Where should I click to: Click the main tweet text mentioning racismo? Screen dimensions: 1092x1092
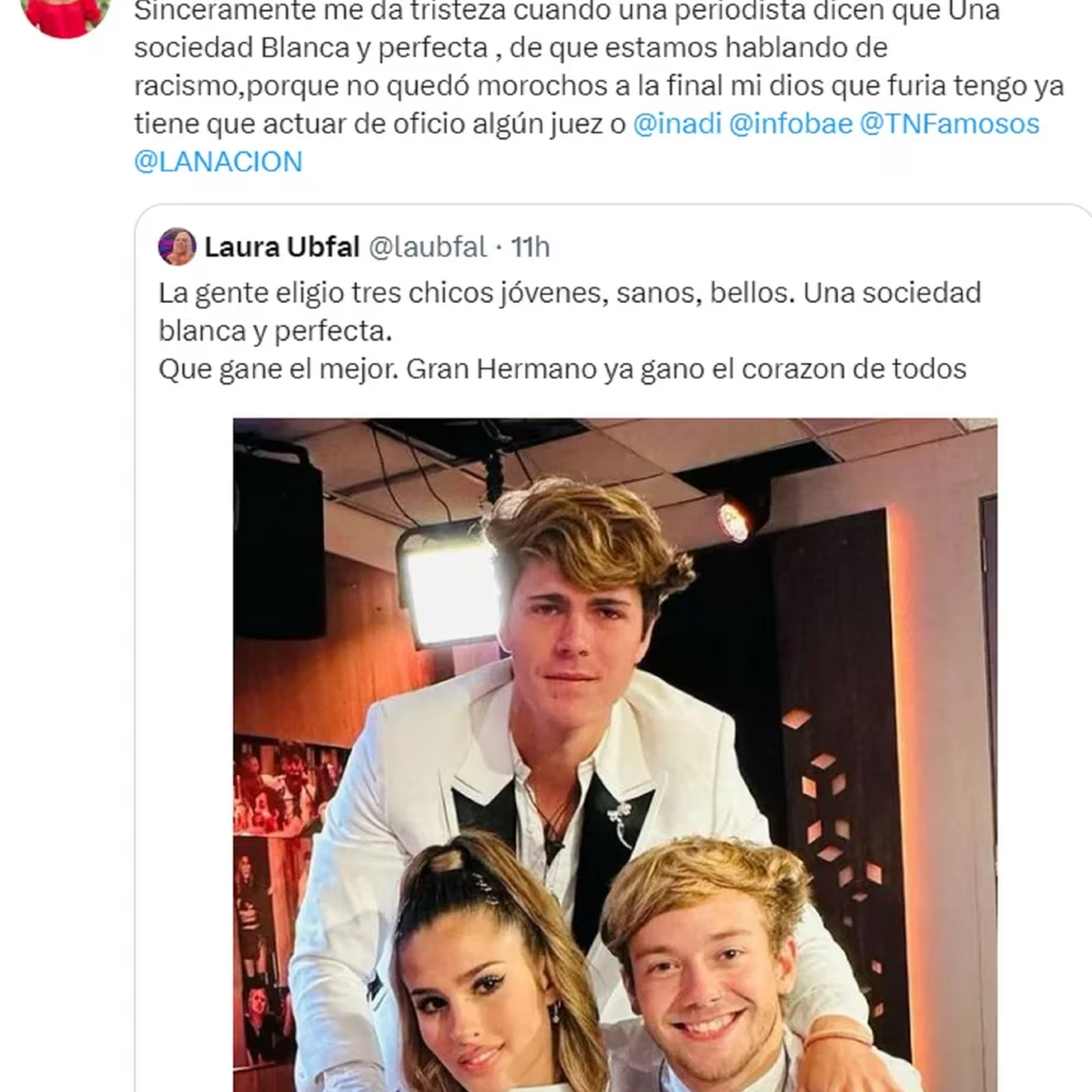pyautogui.click(x=364, y=86)
